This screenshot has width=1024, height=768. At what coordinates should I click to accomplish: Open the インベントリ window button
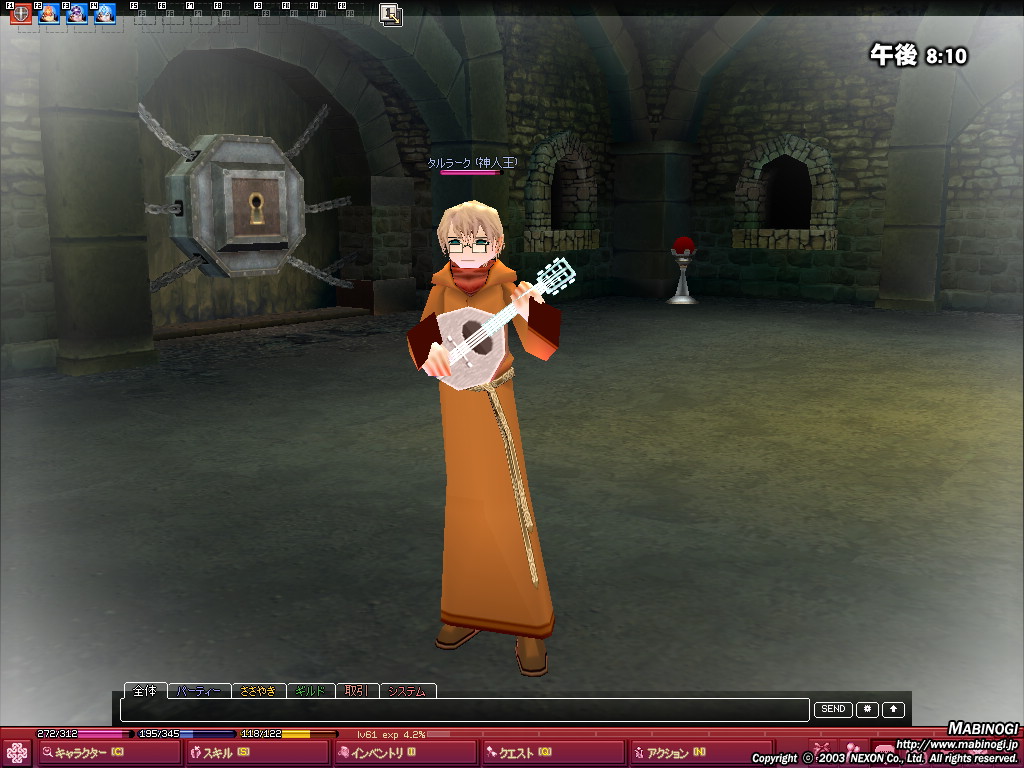[x=405, y=753]
